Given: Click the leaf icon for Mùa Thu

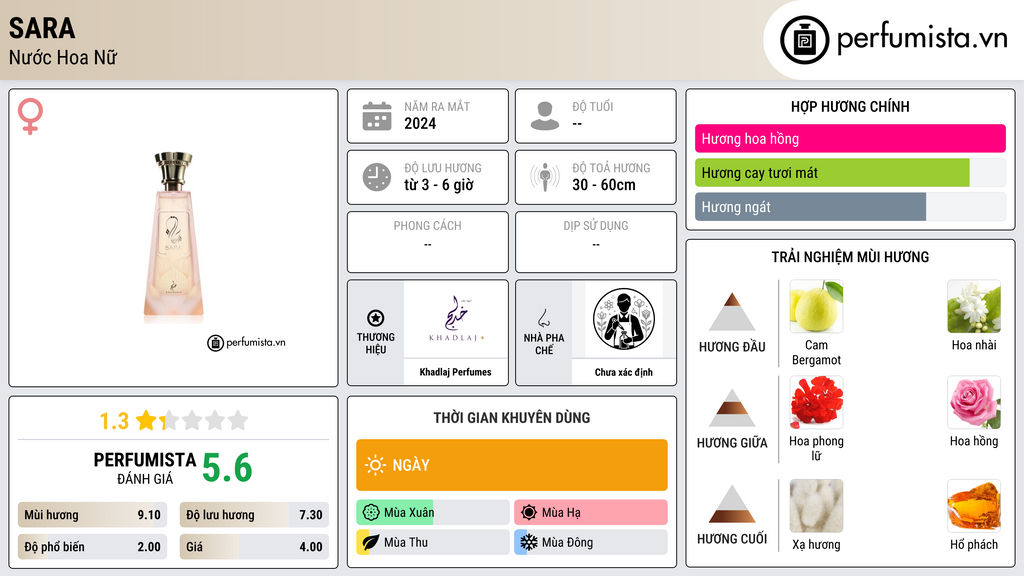Looking at the screenshot, I should coord(371,542).
